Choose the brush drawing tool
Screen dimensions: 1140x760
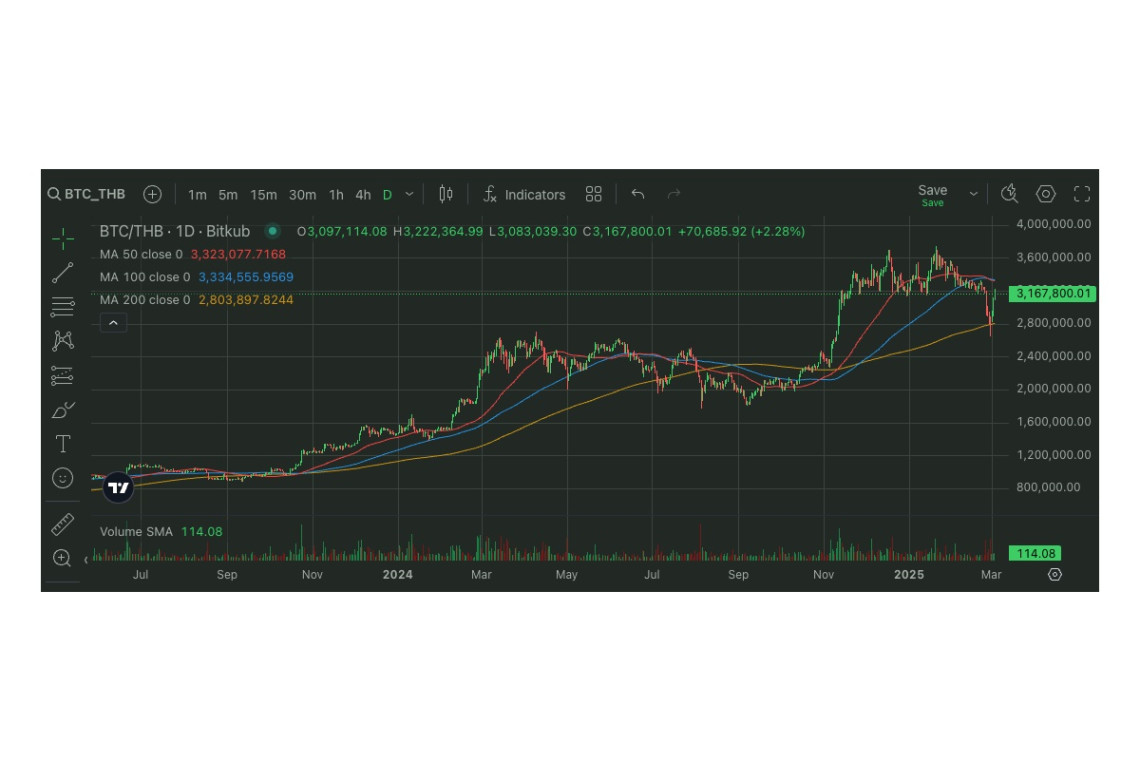[x=63, y=410]
